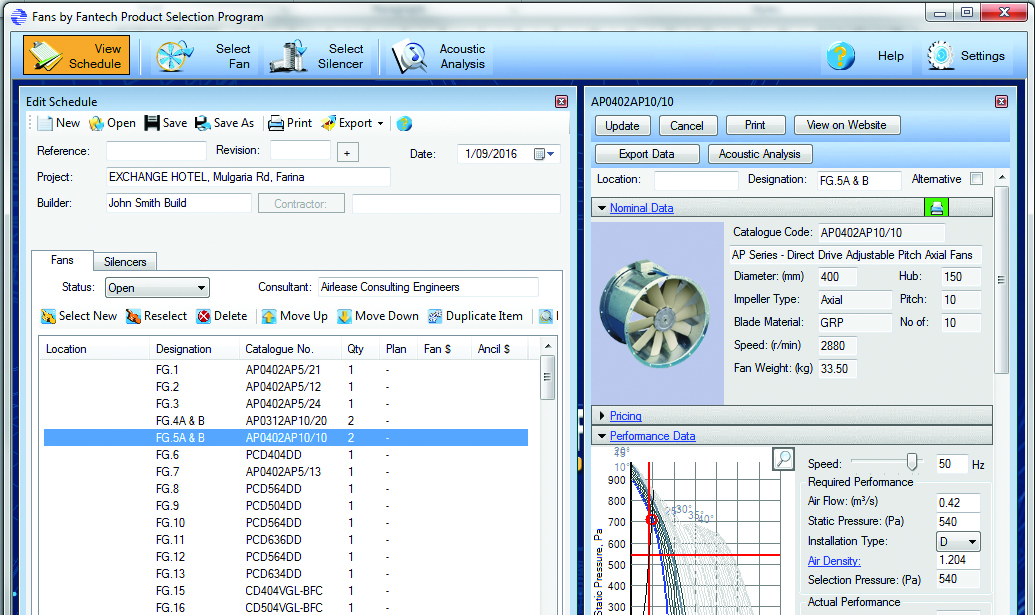
Task: Open the Select Silencer tool icon
Action: click(x=288, y=56)
